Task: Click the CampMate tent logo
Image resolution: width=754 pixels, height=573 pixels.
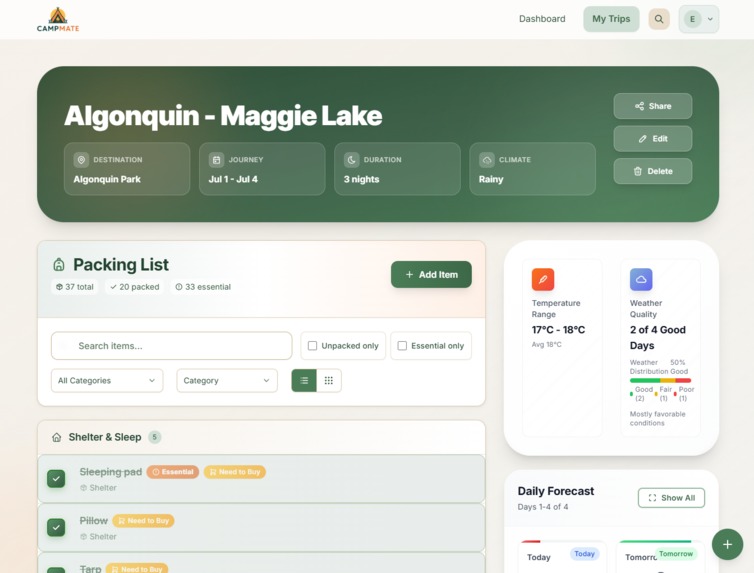Action: point(58,19)
